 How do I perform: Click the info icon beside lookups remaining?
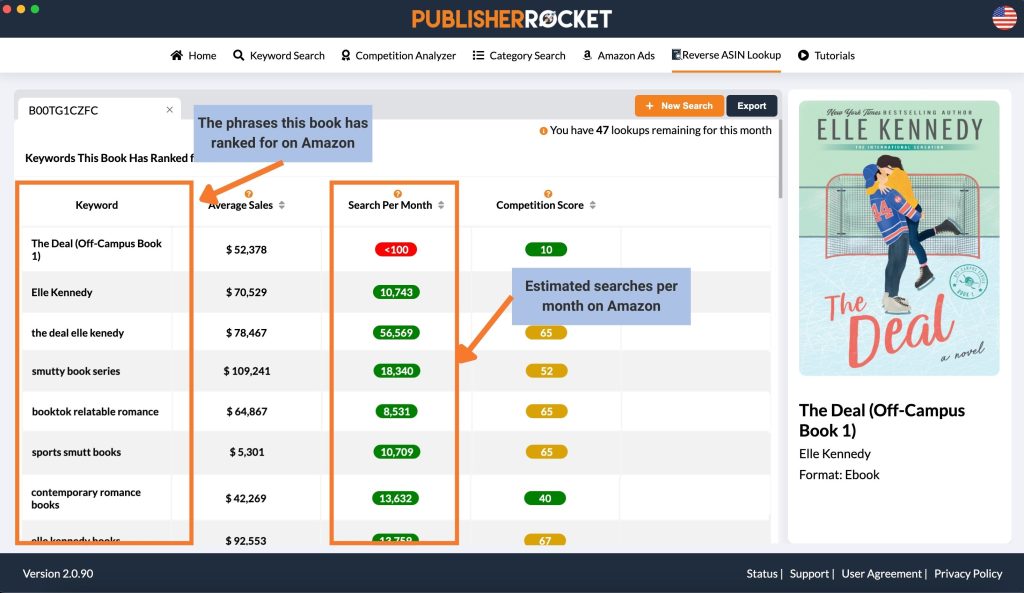tap(543, 131)
